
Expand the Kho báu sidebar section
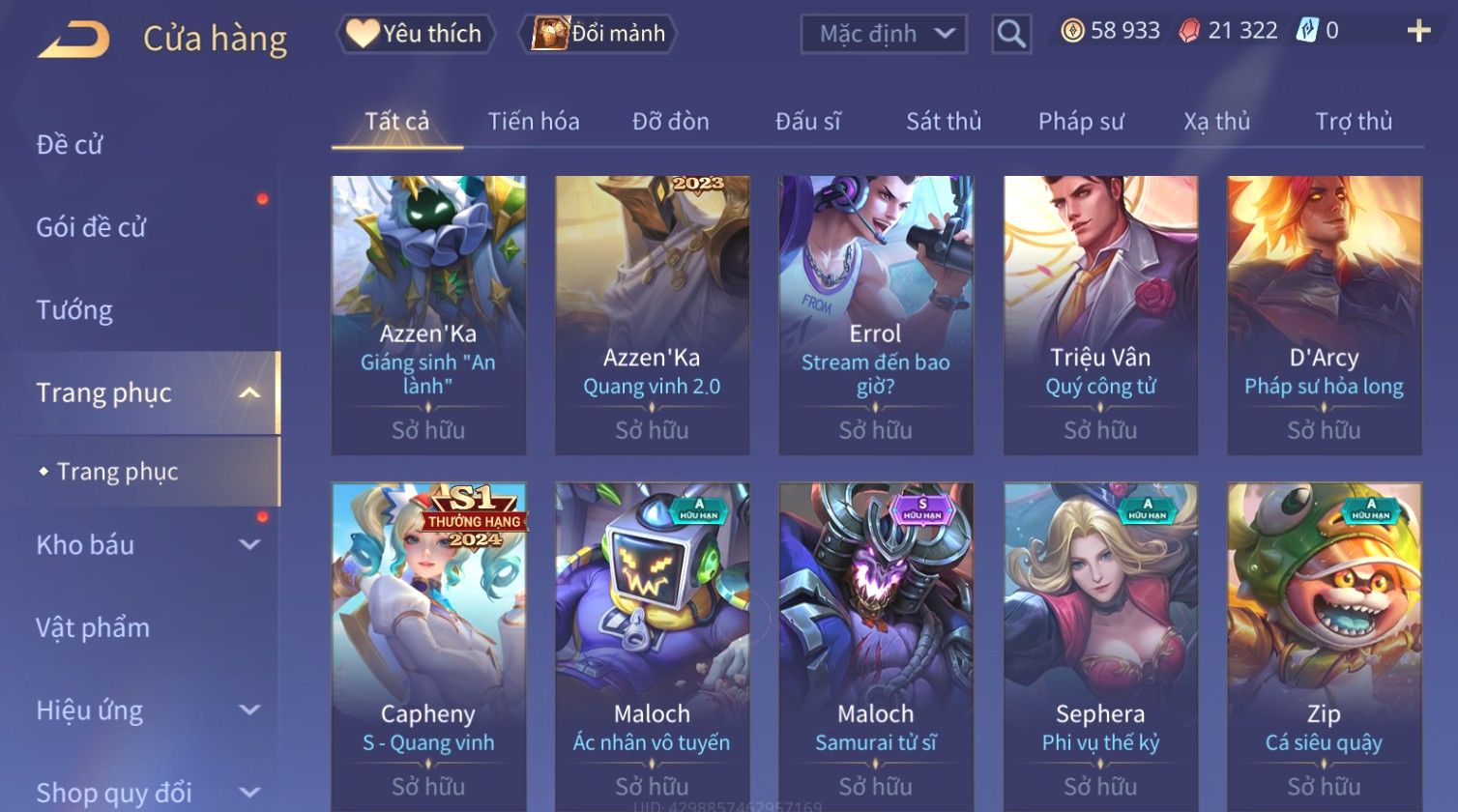click(x=249, y=545)
